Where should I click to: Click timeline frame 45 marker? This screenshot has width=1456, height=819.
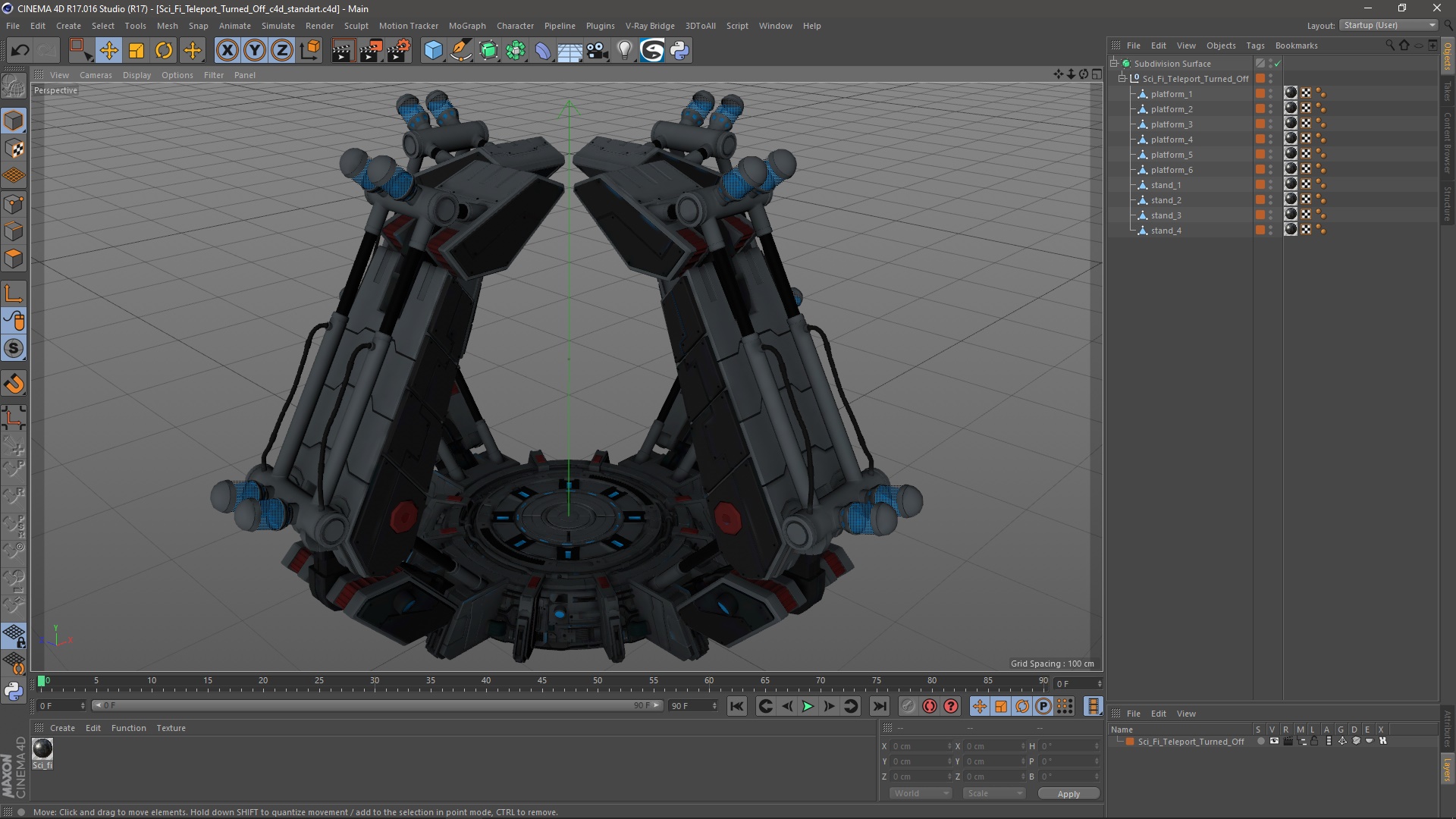click(x=542, y=681)
